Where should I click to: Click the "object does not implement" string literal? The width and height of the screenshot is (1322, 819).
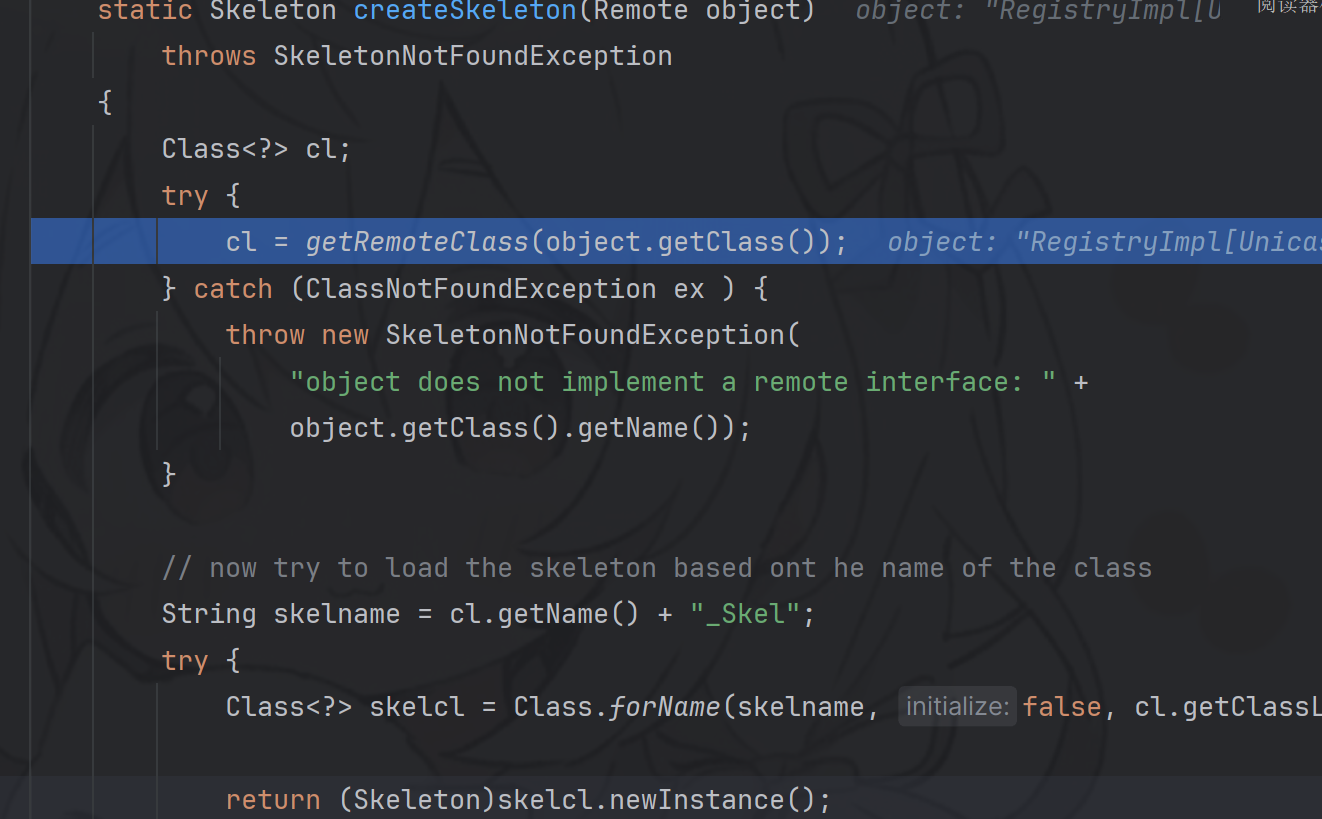(672, 382)
